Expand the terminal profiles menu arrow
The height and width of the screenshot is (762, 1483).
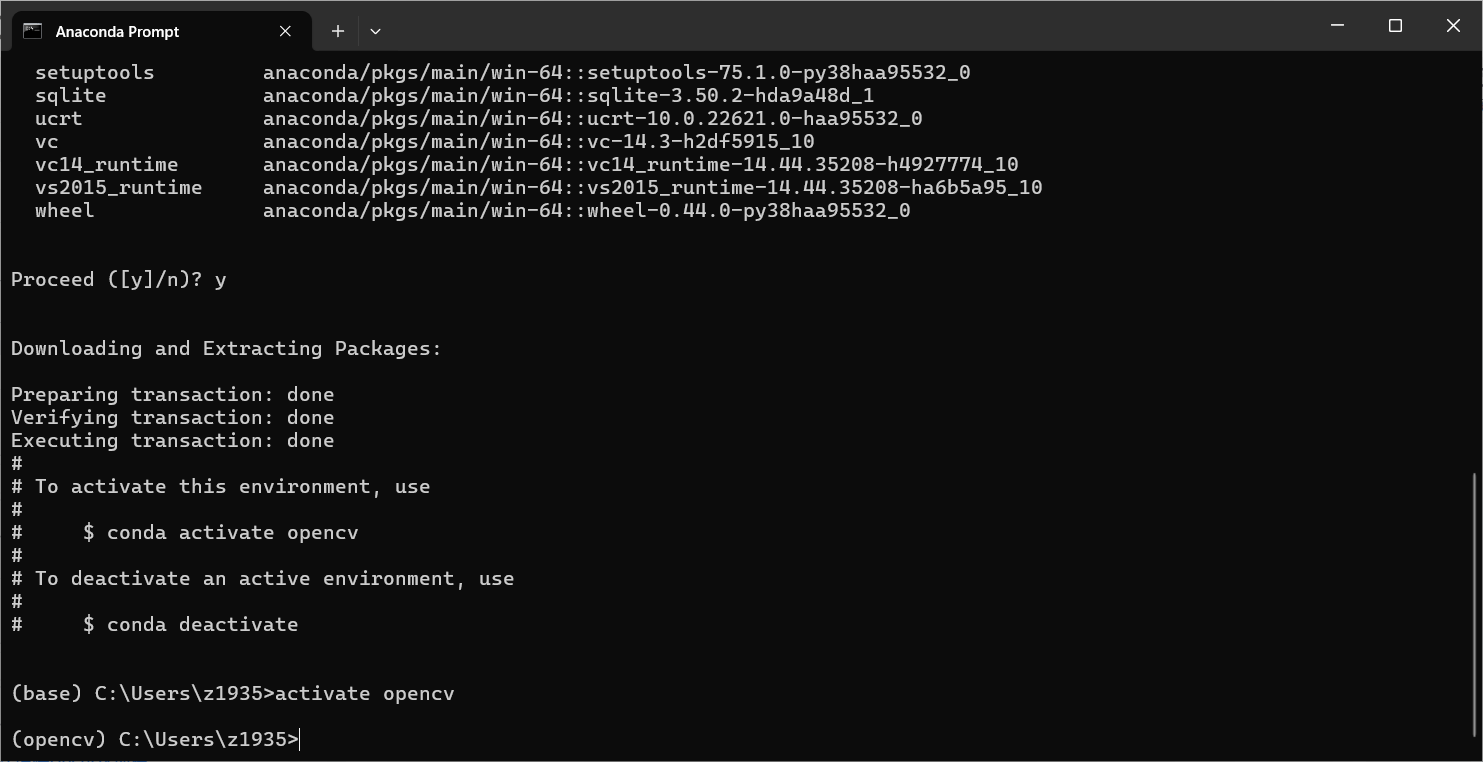point(375,31)
